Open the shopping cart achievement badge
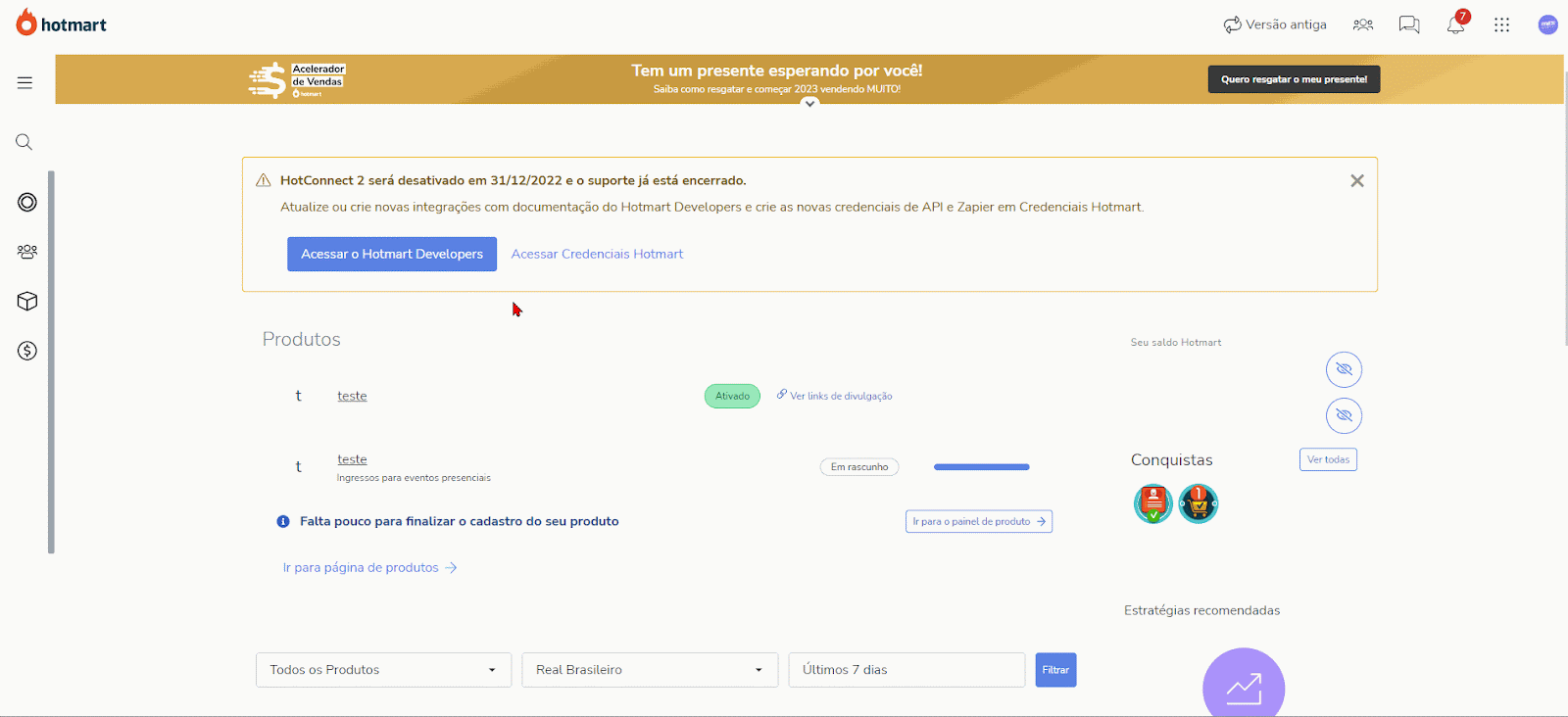Viewport: 1568px width, 717px height. tap(1199, 503)
